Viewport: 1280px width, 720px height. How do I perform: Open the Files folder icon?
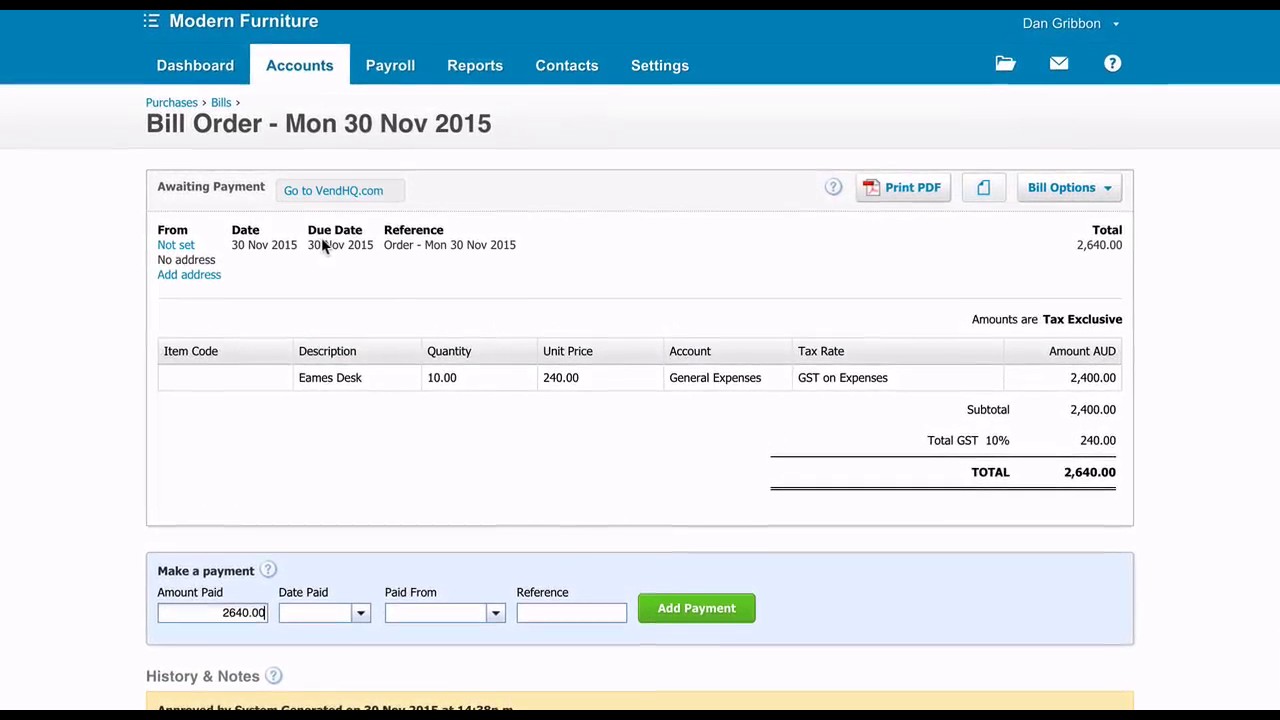[x=1005, y=64]
